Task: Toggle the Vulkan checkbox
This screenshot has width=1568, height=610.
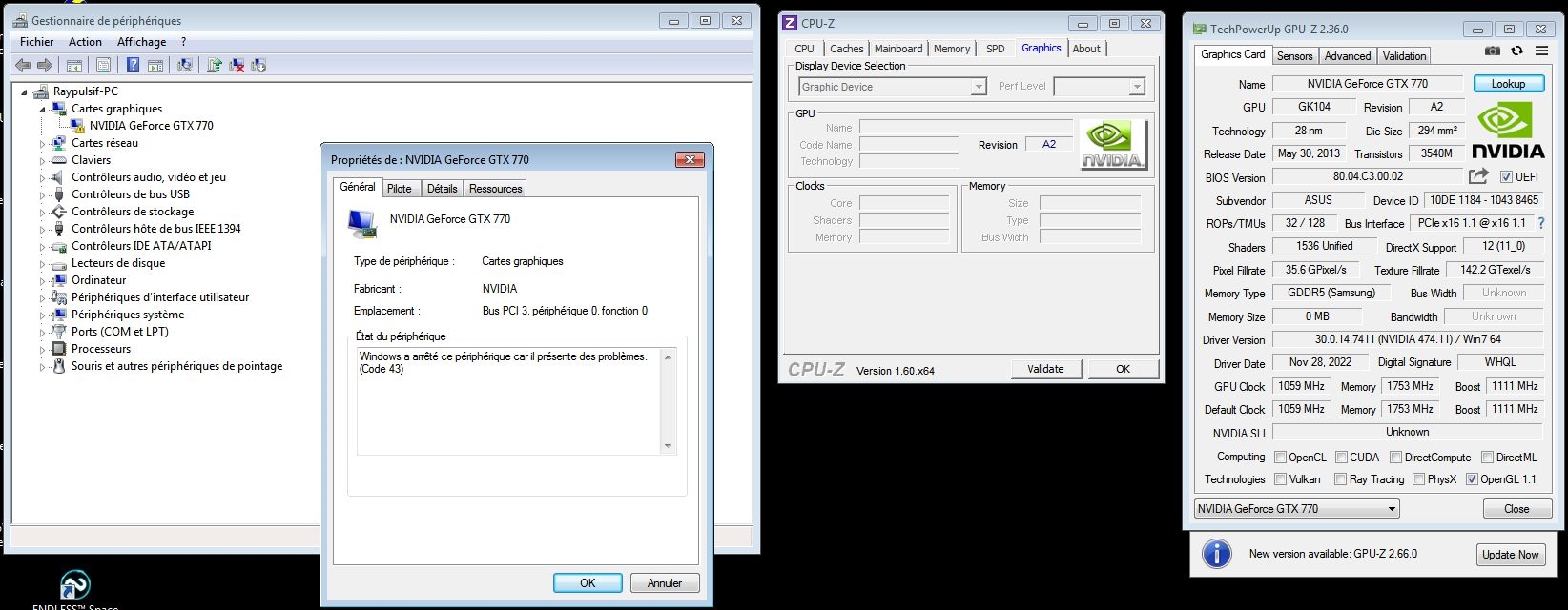Action: pyautogui.click(x=1281, y=479)
